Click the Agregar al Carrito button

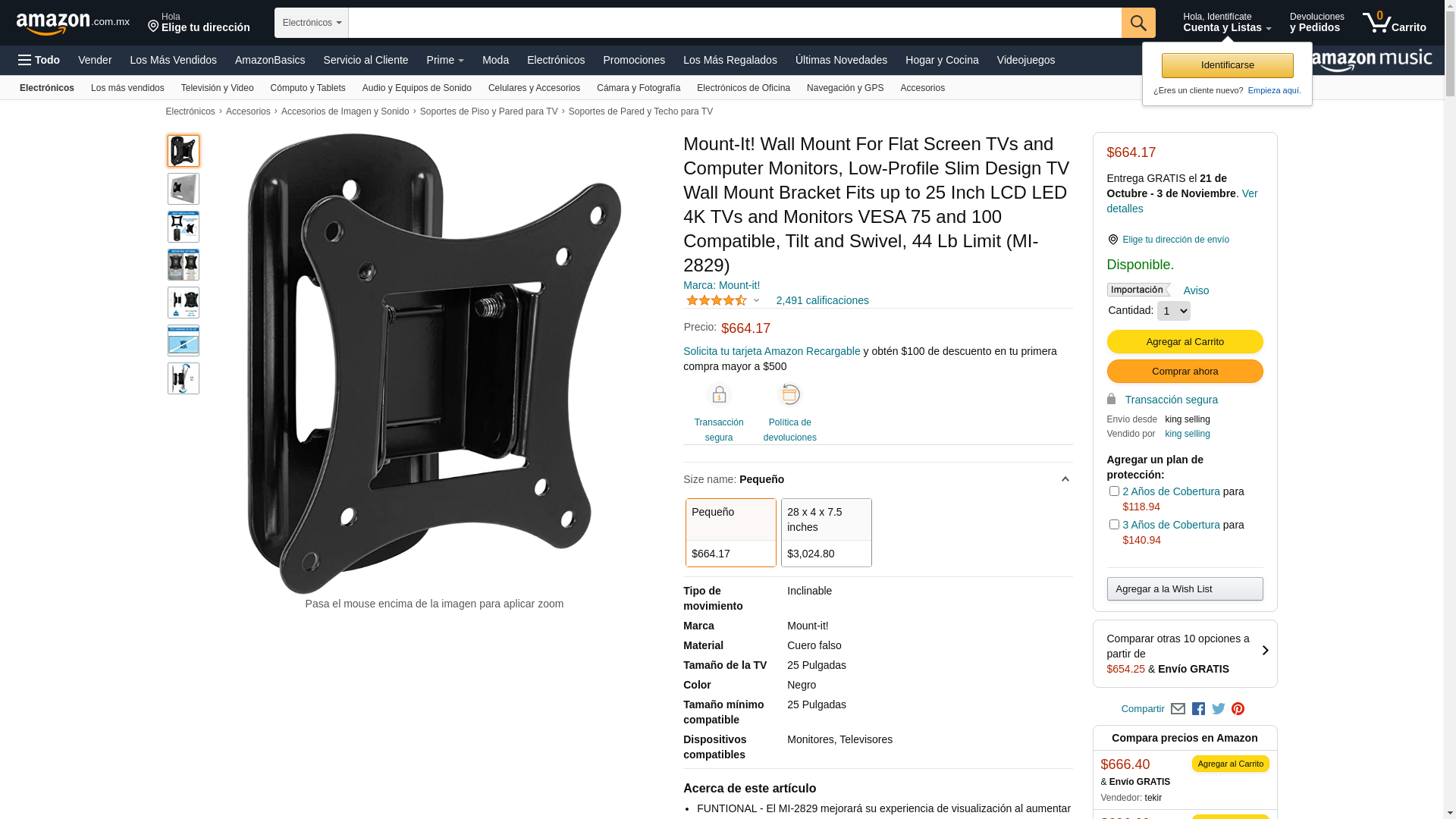1185,342
